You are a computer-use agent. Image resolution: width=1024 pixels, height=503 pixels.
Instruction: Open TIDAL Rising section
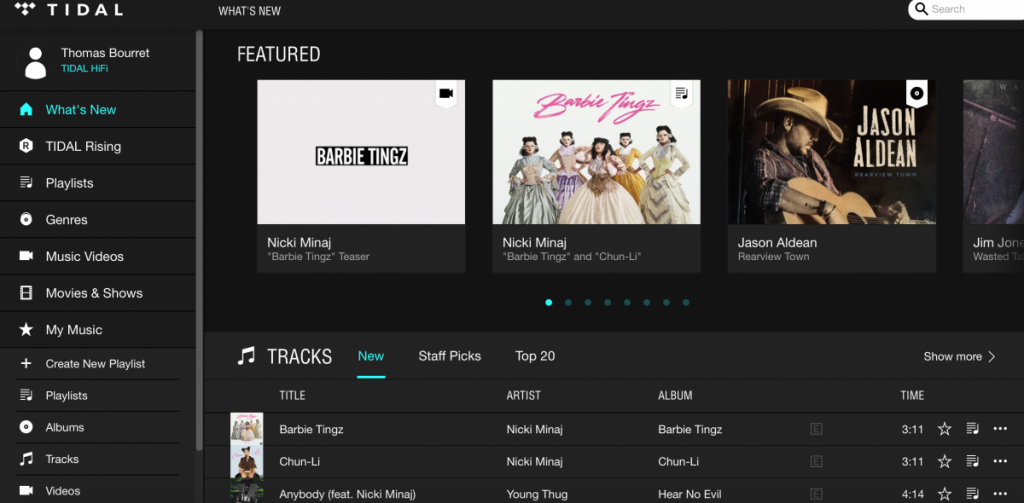pyautogui.click(x=83, y=146)
